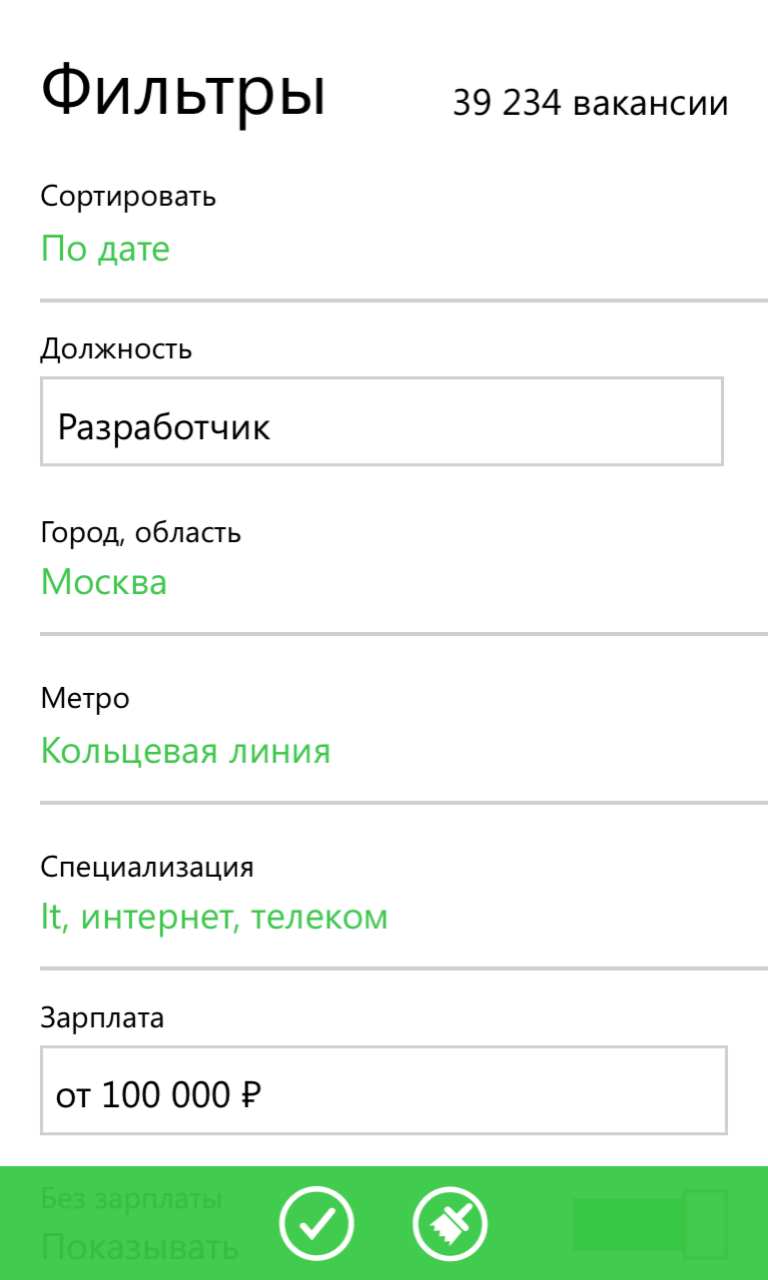Tap the Фильтры page title
The width and height of the screenshot is (768, 1280).
[x=183, y=90]
